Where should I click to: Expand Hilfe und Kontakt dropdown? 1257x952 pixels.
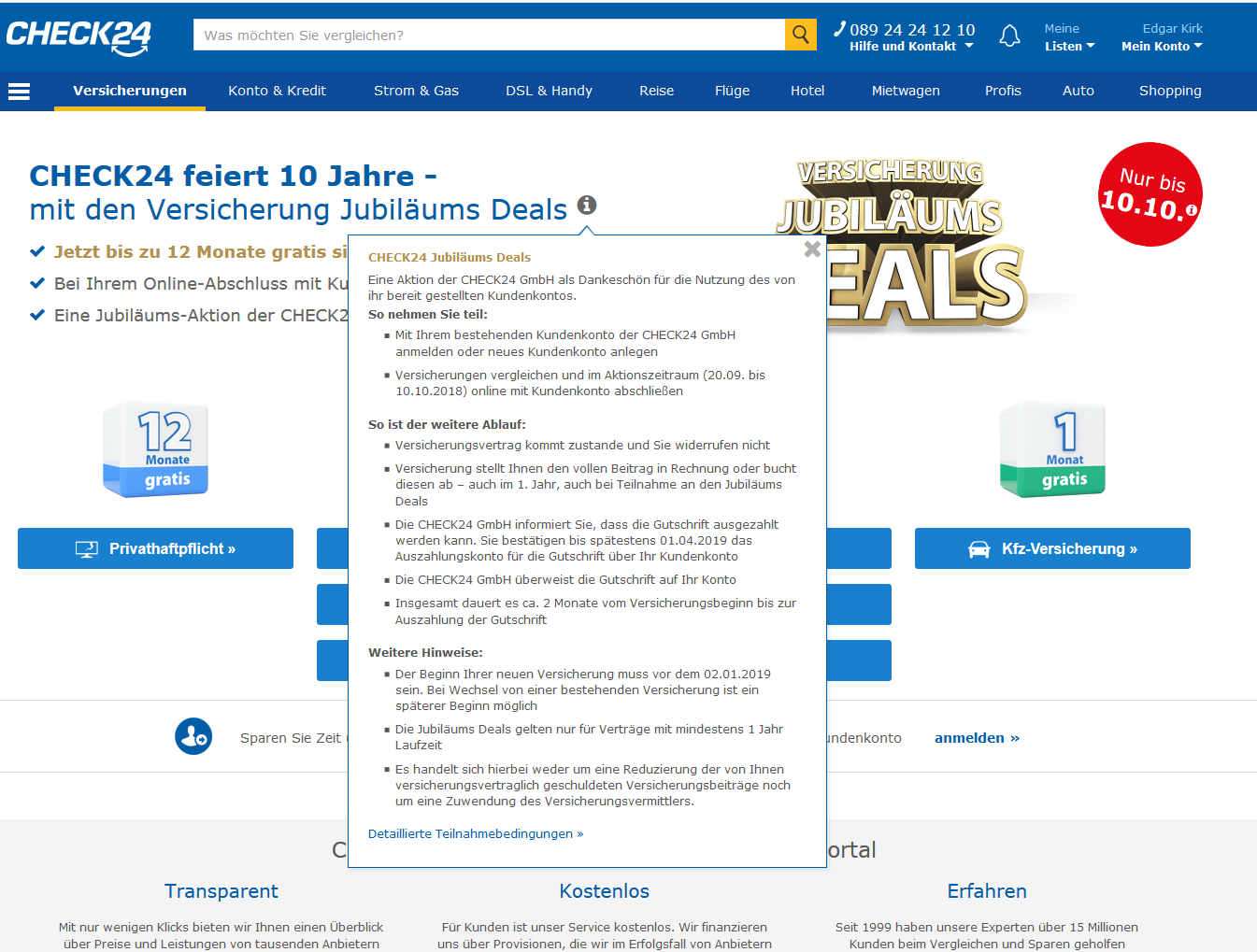point(911,46)
